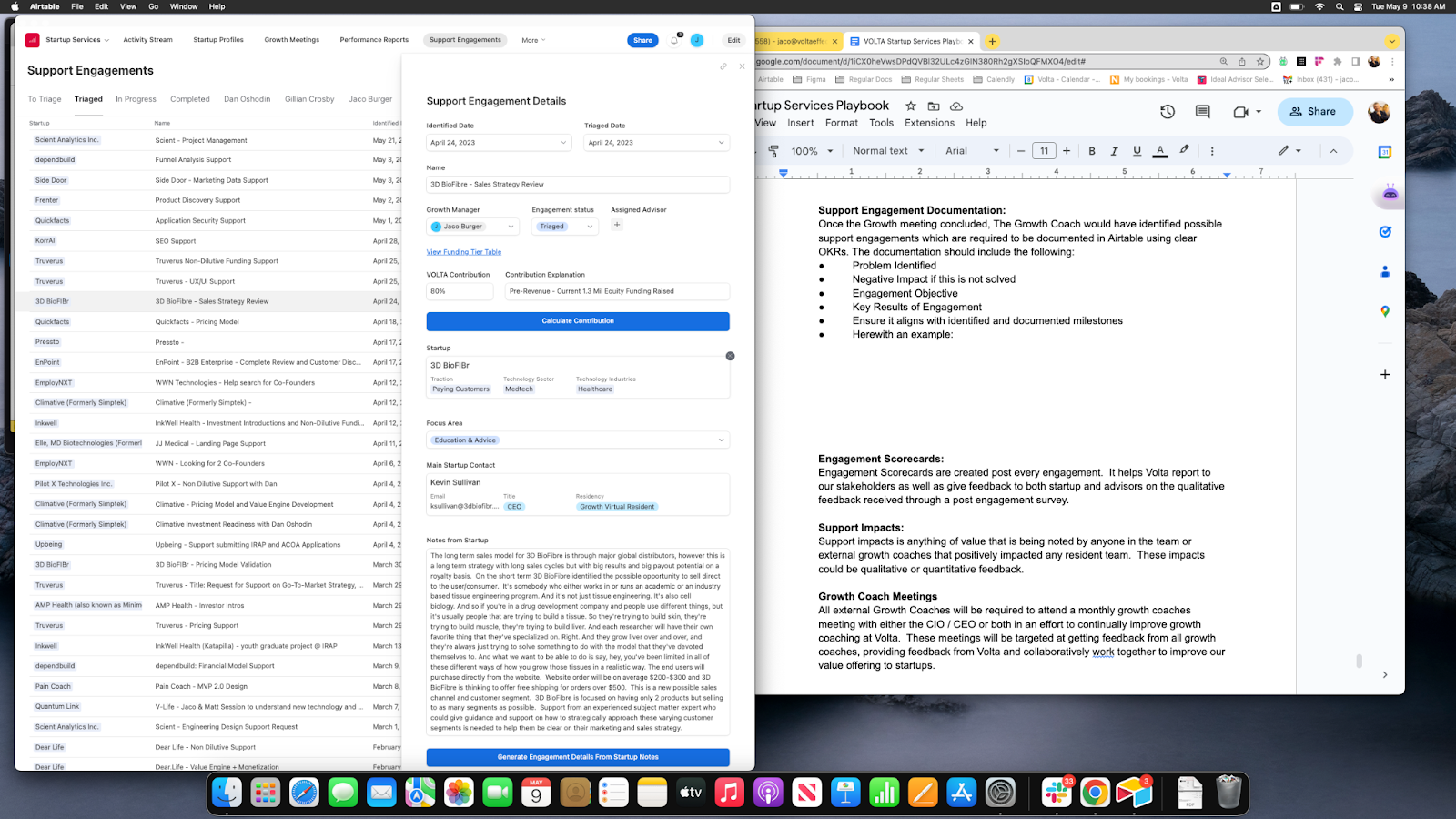Show the Completed view tab
1456x819 pixels.
[x=190, y=99]
